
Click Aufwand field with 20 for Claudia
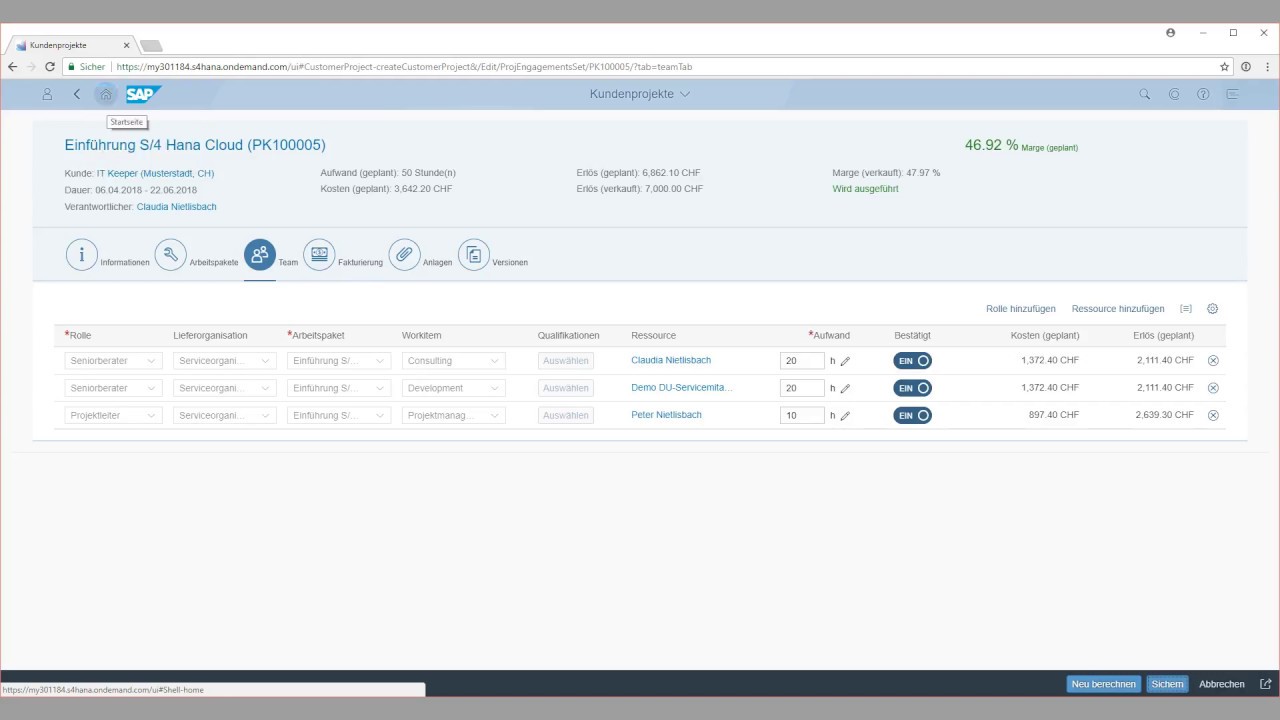point(802,361)
